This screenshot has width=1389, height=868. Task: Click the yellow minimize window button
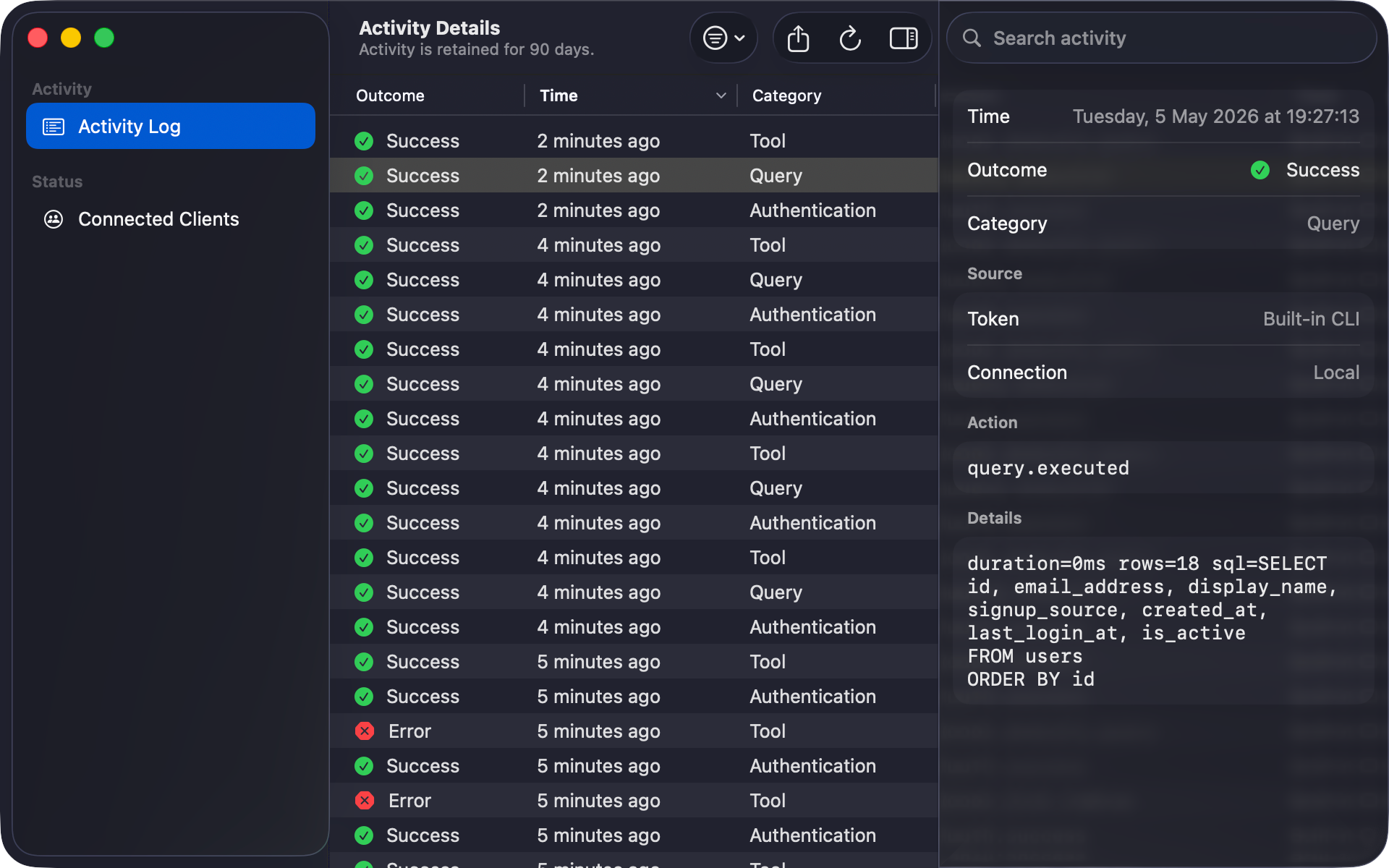[x=71, y=38]
